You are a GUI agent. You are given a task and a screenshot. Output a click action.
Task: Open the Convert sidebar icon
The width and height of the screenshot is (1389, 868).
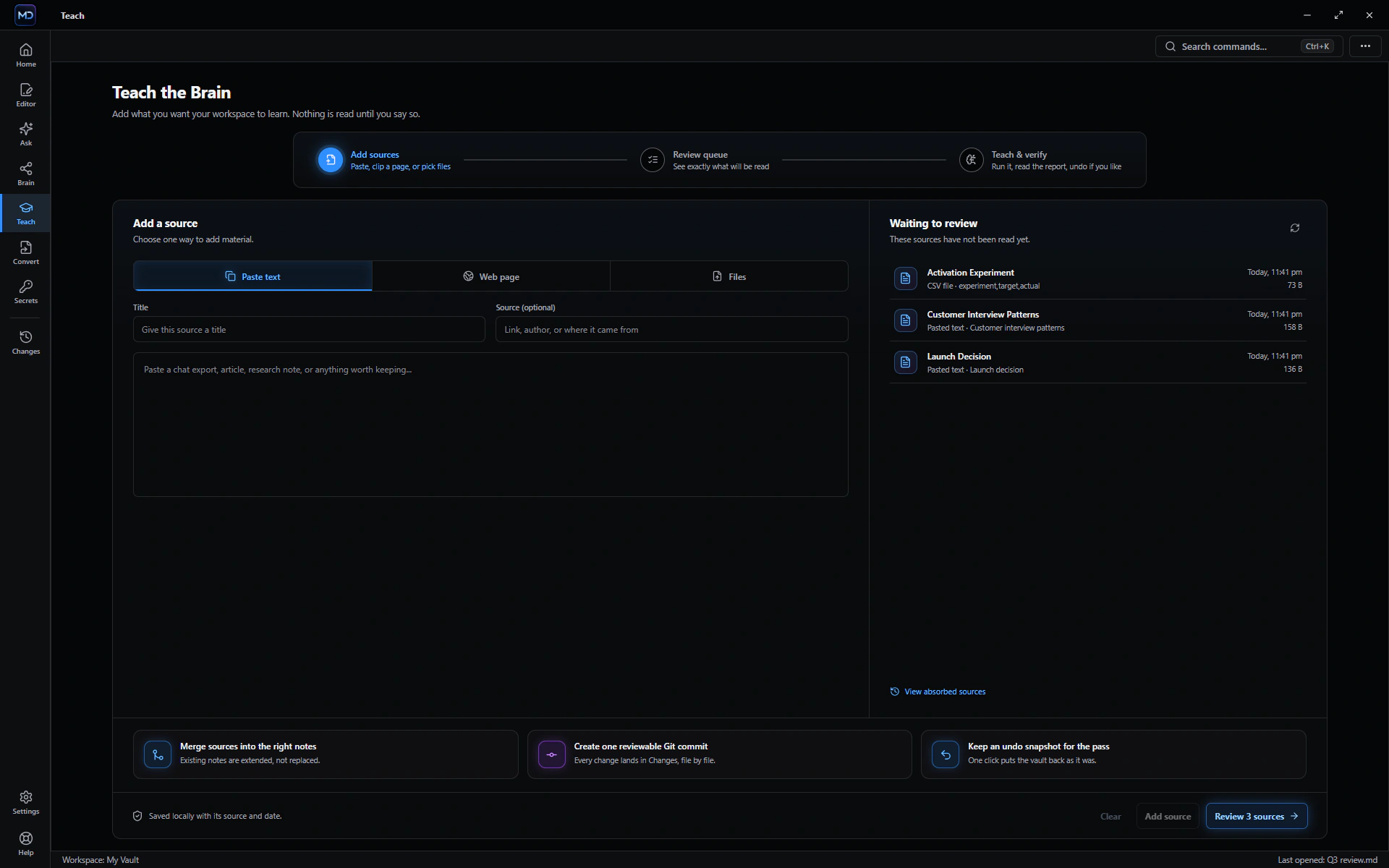coord(25,252)
